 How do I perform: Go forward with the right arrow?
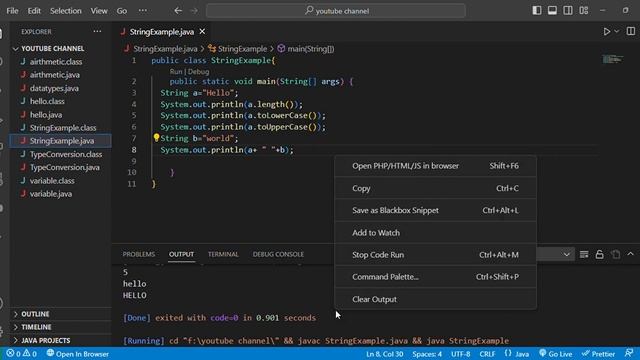pyautogui.click(x=194, y=11)
